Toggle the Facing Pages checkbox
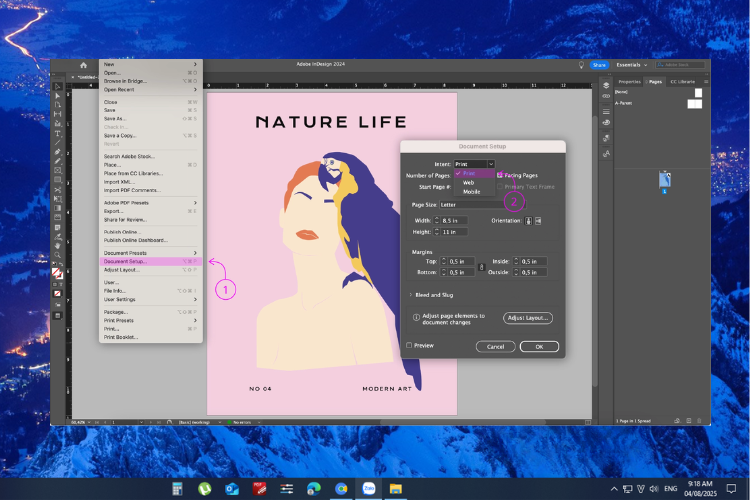 pyautogui.click(x=500, y=175)
